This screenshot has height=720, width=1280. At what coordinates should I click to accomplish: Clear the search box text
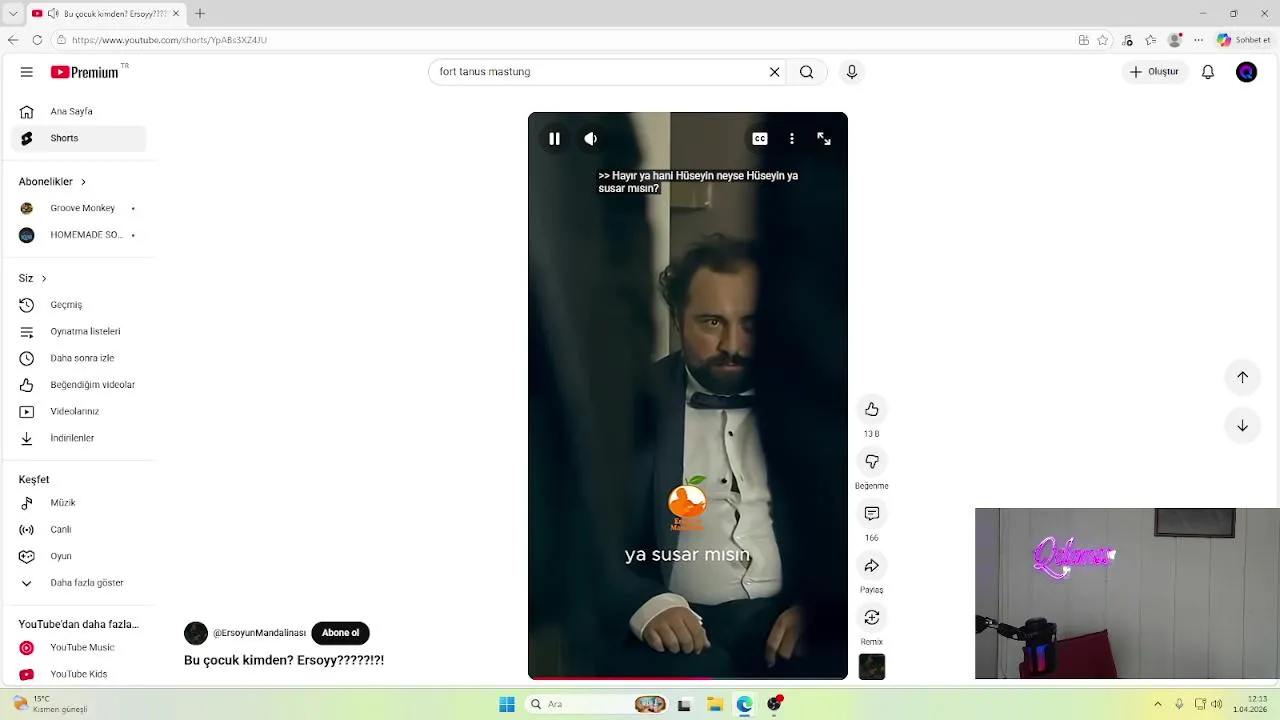(774, 72)
